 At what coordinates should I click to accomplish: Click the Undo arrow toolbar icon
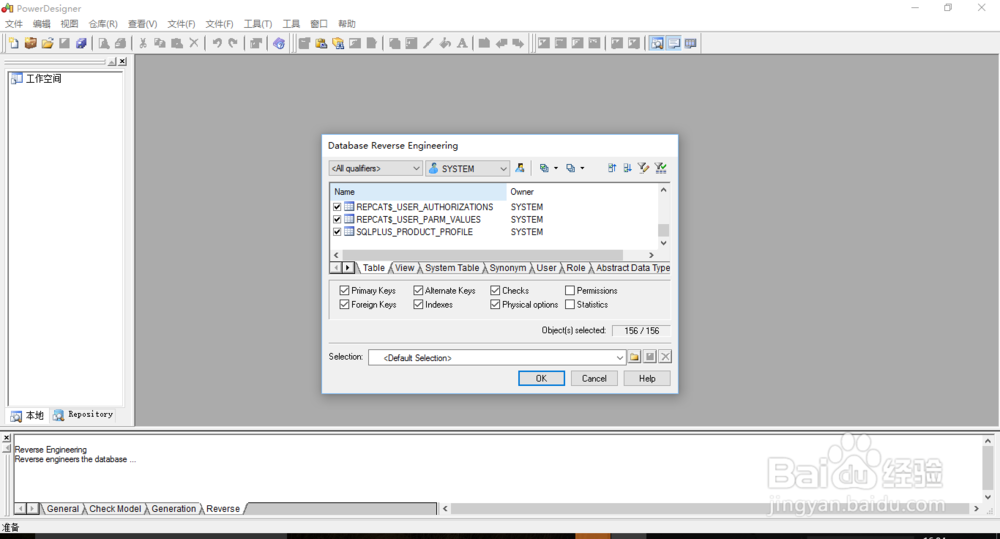(217, 43)
